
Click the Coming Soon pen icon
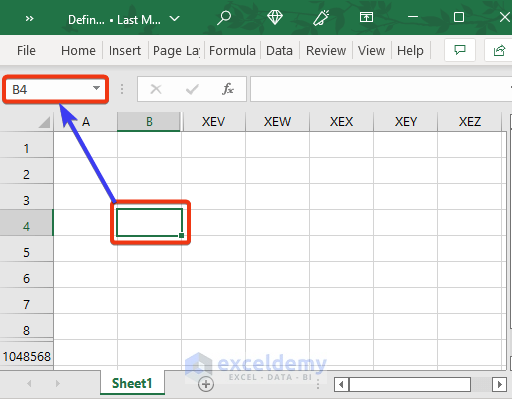click(x=321, y=18)
